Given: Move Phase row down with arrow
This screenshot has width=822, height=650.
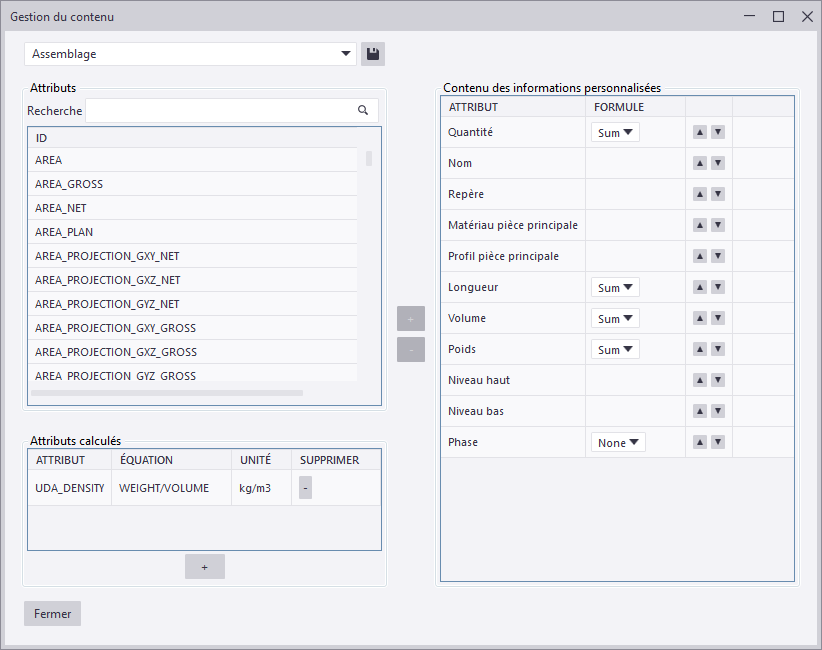Looking at the screenshot, I should (717, 442).
